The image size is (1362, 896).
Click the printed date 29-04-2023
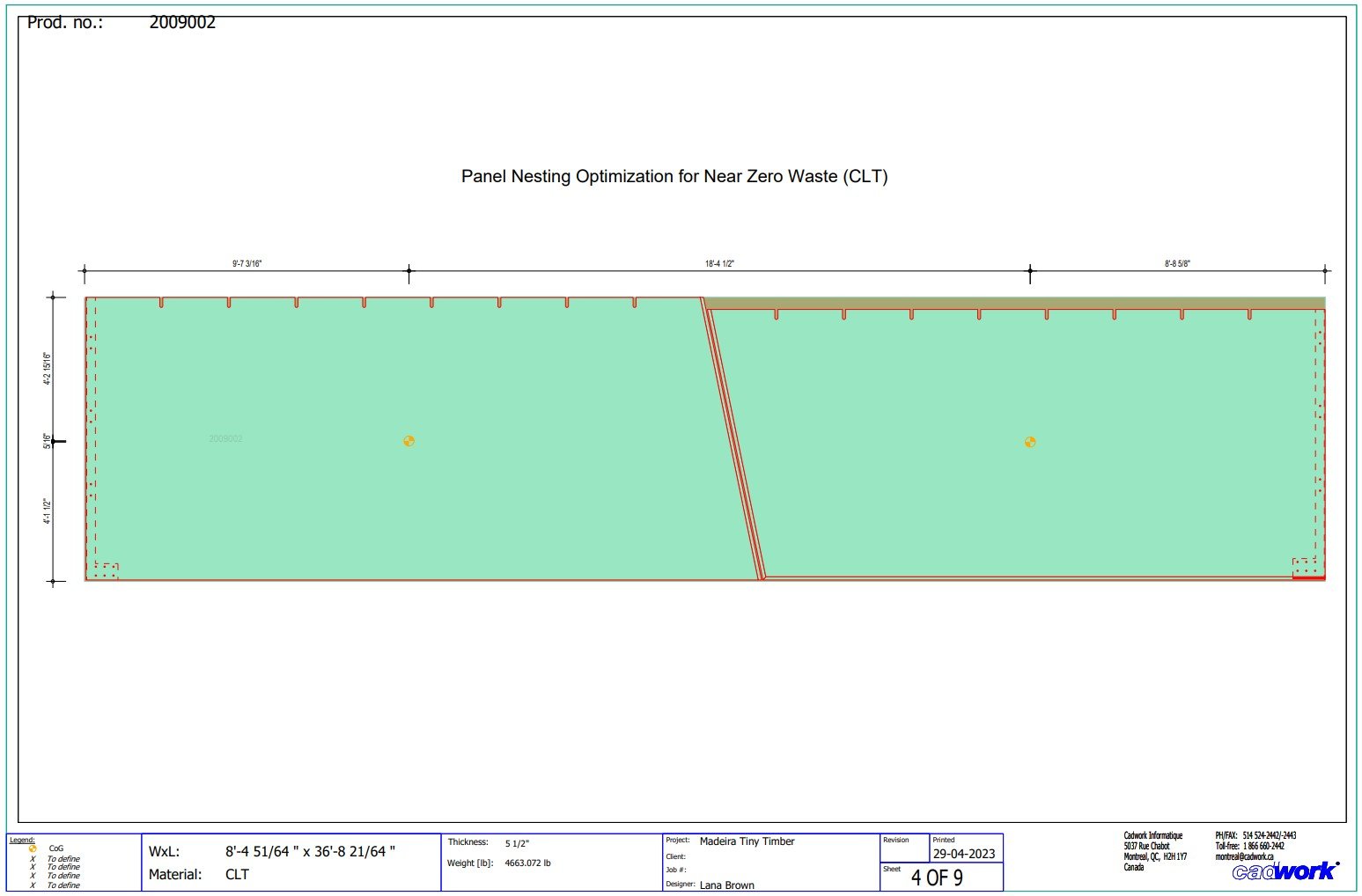click(964, 854)
